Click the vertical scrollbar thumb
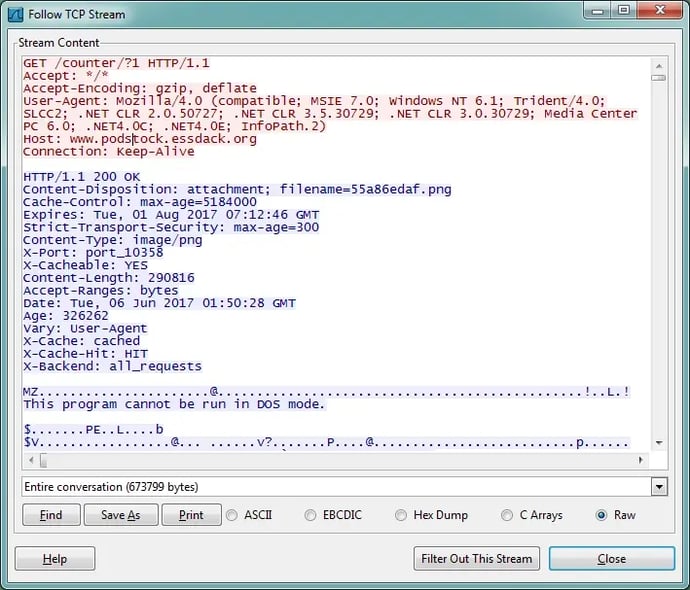Viewport: 690px width, 590px height. (659, 78)
